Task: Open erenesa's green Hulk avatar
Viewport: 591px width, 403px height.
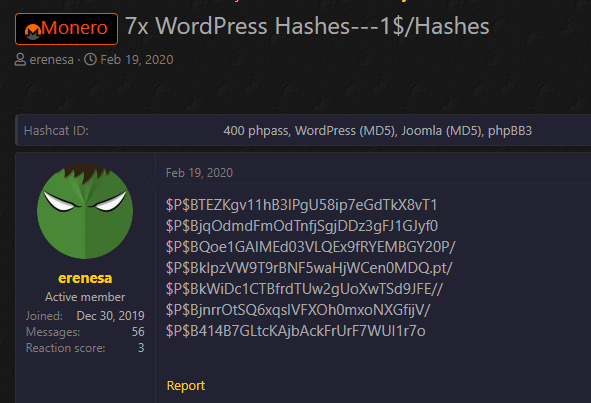Action: [x=85, y=211]
